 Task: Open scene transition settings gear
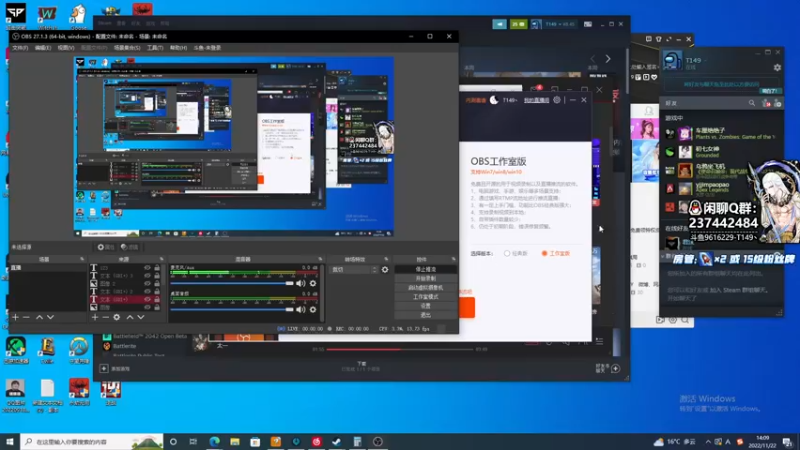(x=385, y=269)
